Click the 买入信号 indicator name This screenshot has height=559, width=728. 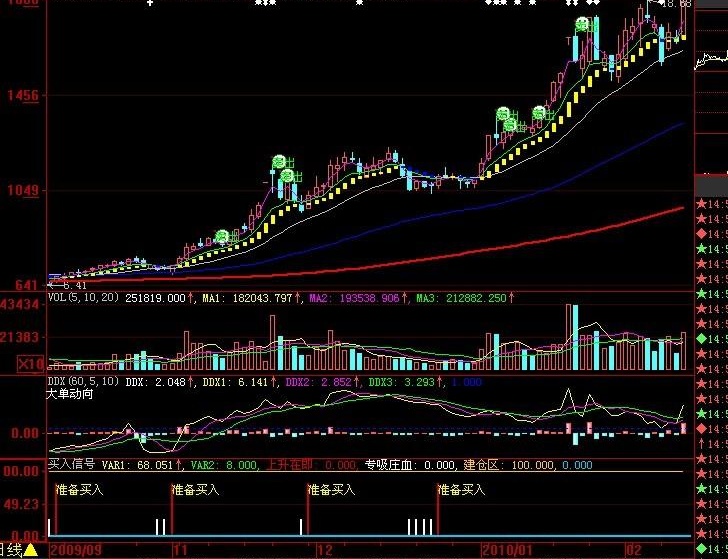[x=72, y=464]
